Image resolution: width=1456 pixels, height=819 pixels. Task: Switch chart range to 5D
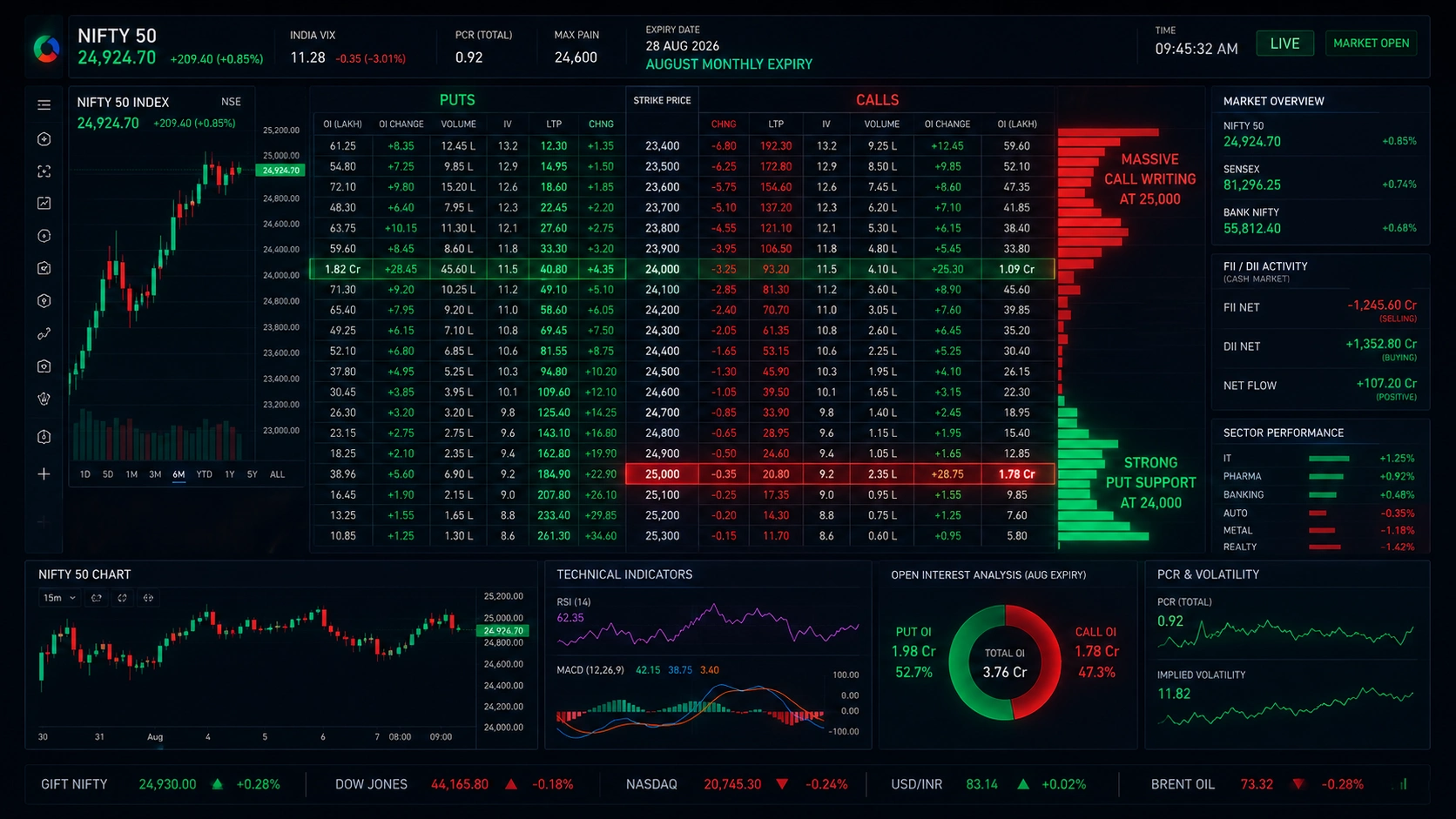(108, 474)
